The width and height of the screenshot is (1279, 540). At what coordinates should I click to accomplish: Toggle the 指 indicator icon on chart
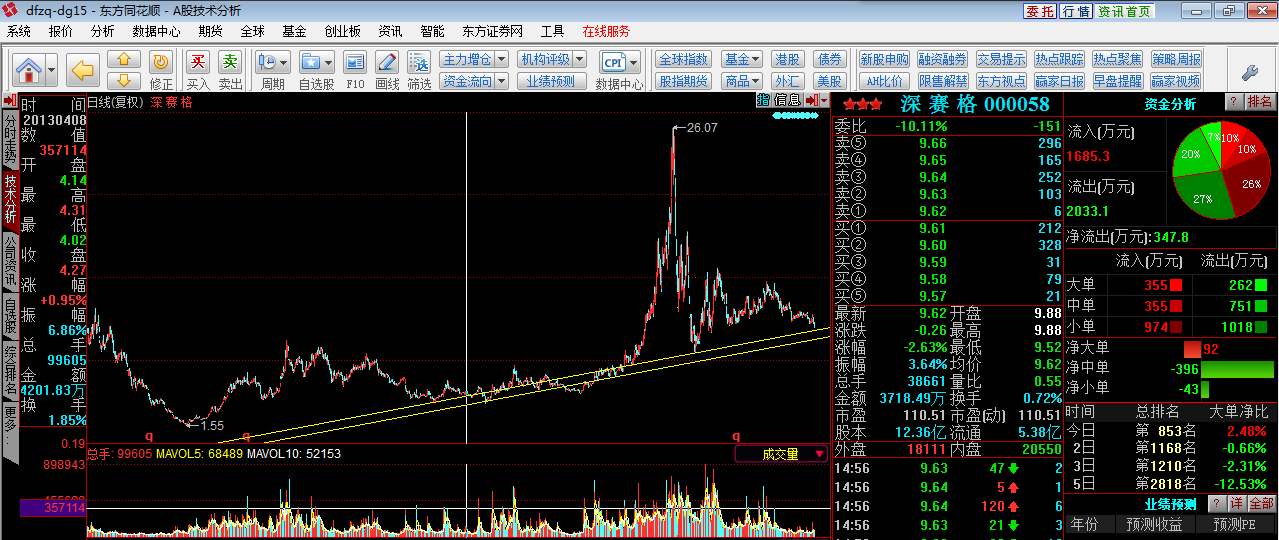763,100
